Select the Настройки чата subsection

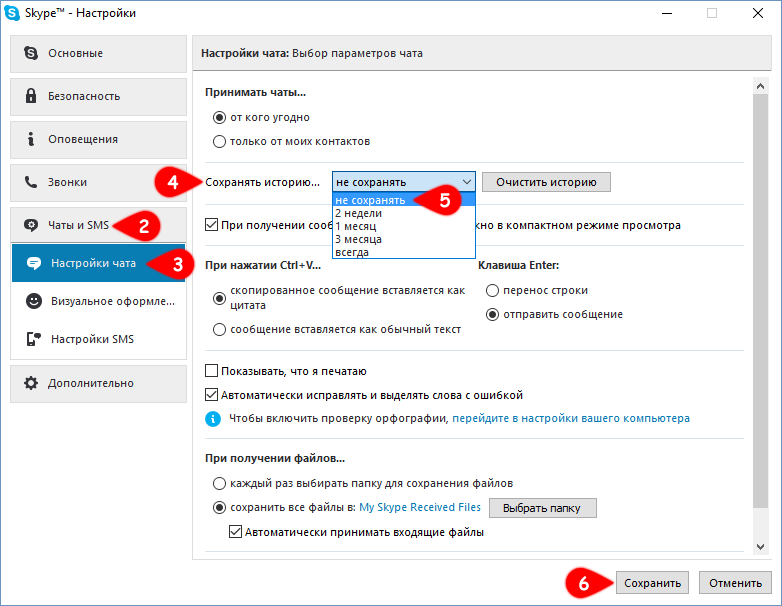pyautogui.click(x=98, y=263)
